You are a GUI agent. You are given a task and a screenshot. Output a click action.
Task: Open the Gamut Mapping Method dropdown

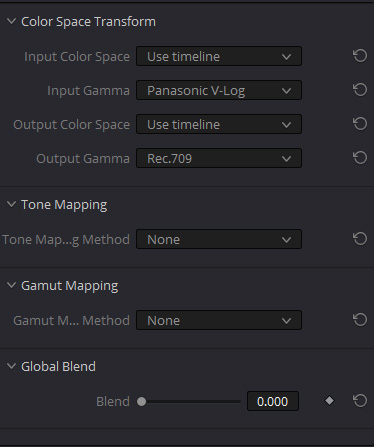coord(219,320)
